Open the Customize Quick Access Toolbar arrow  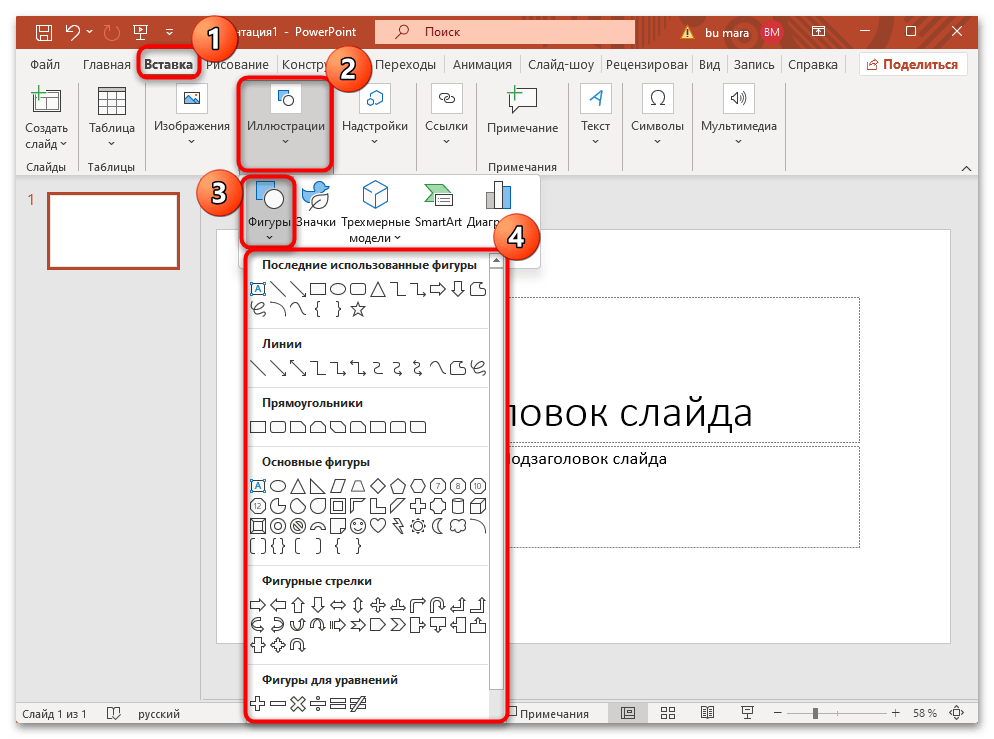[169, 32]
